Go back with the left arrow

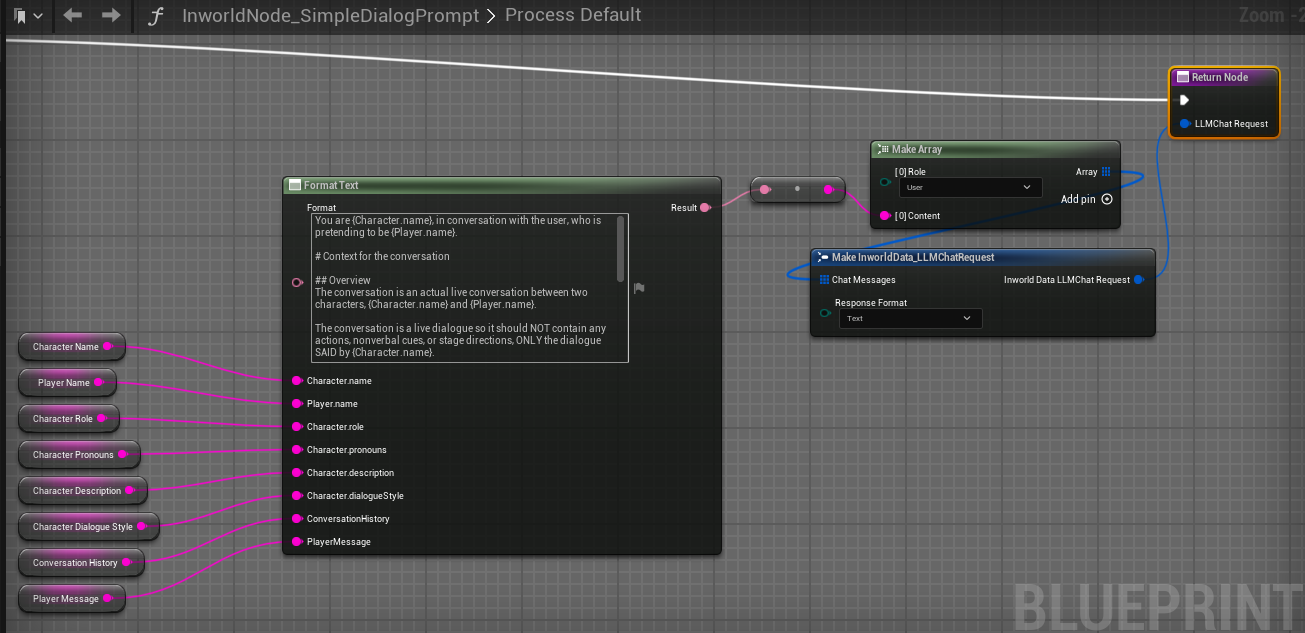click(72, 16)
